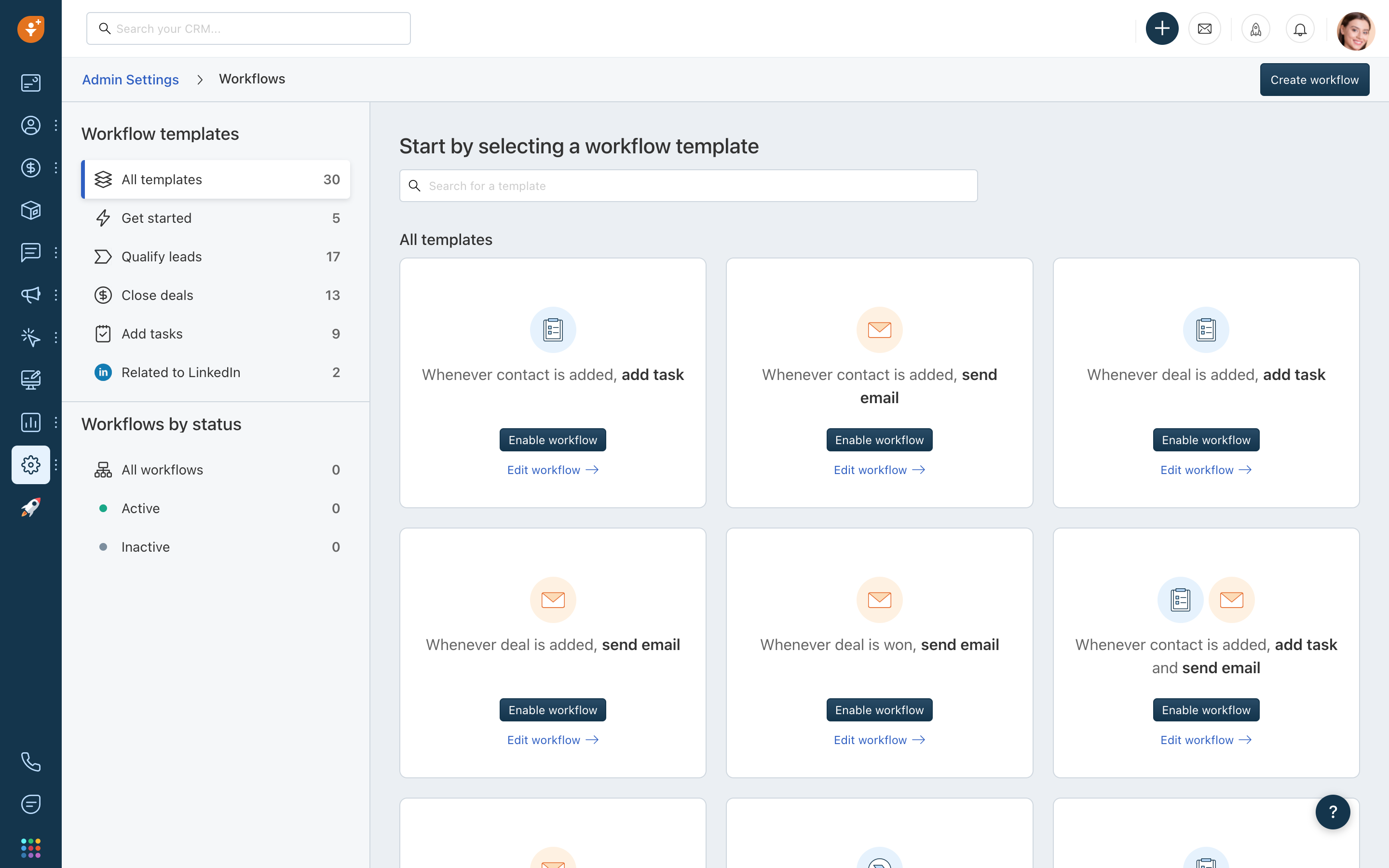Edit workflow for whenever contact is added send email
This screenshot has height=868, width=1389.
pos(879,469)
